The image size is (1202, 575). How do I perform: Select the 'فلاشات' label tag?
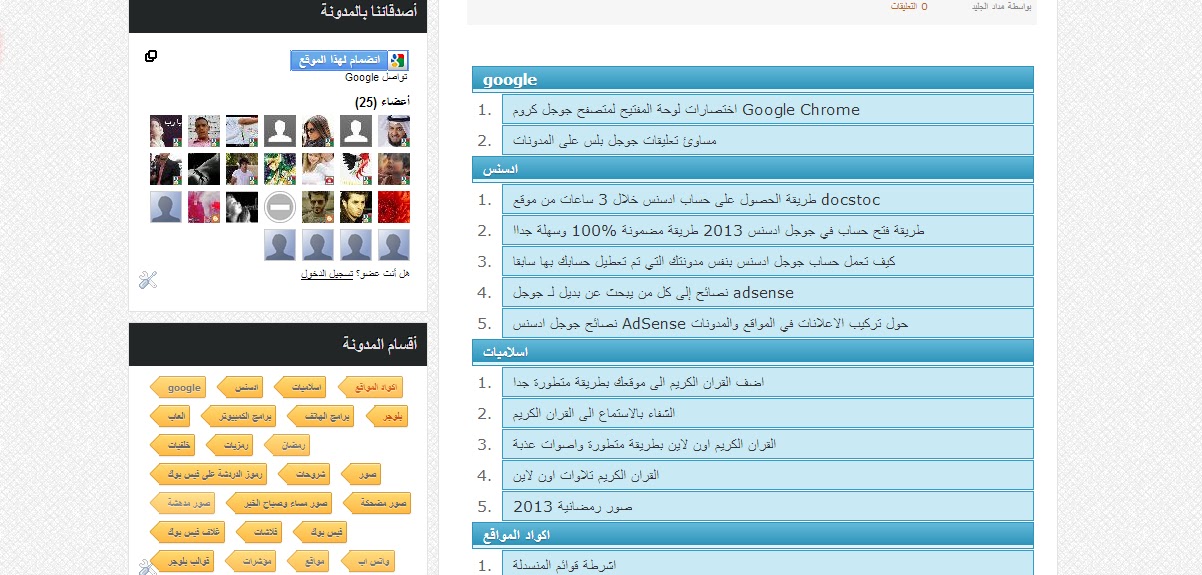261,532
